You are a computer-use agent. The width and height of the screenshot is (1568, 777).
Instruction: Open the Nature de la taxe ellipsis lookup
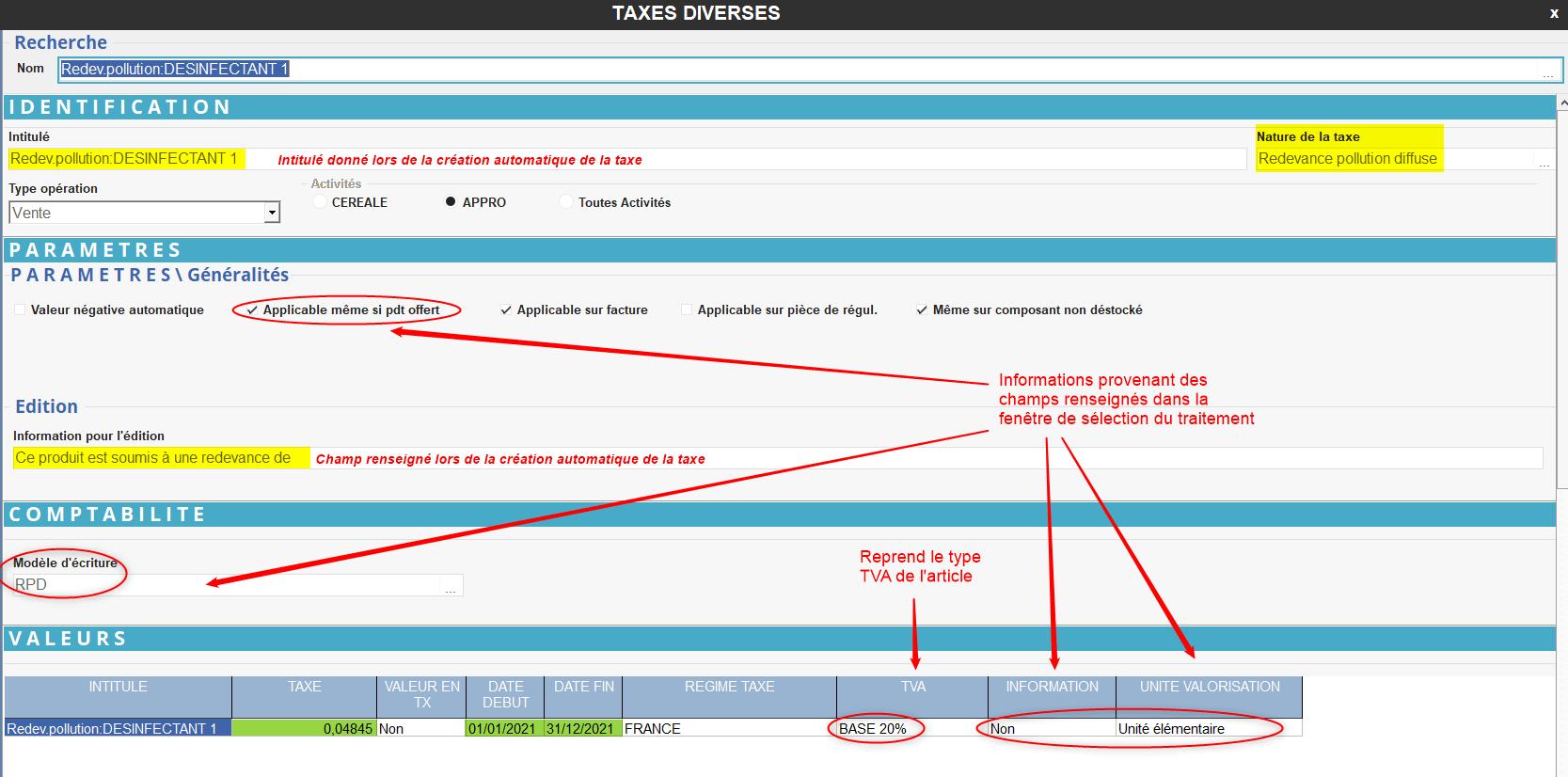coord(1544,161)
